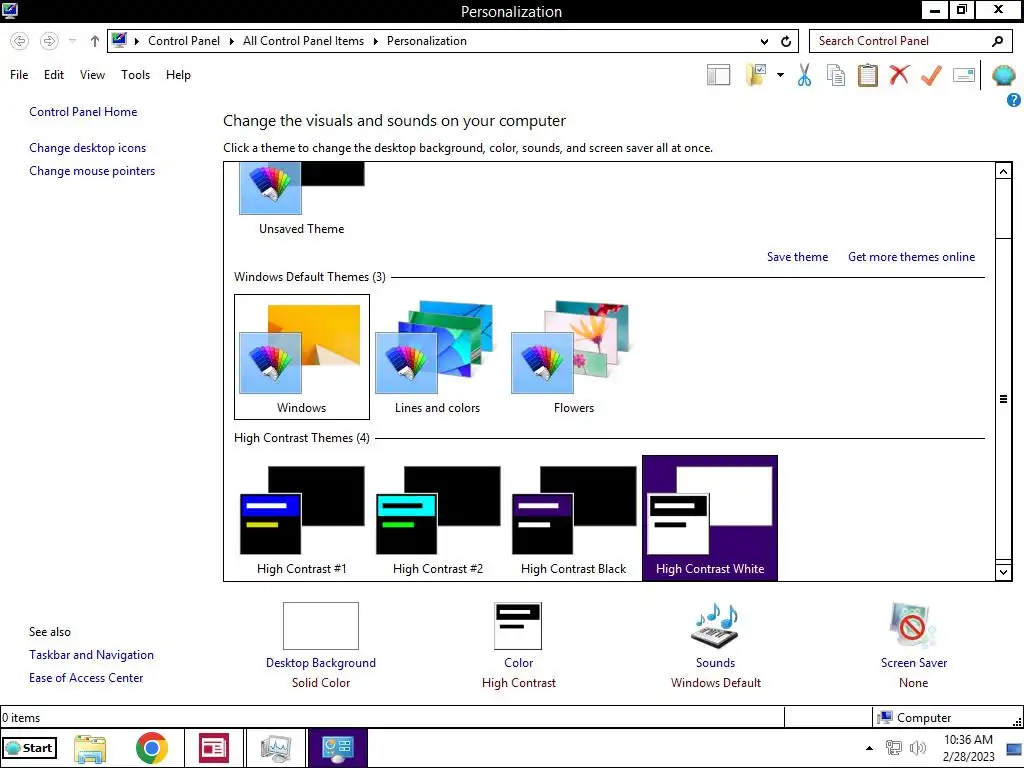Click the Properties toolbar icon

click(964, 75)
